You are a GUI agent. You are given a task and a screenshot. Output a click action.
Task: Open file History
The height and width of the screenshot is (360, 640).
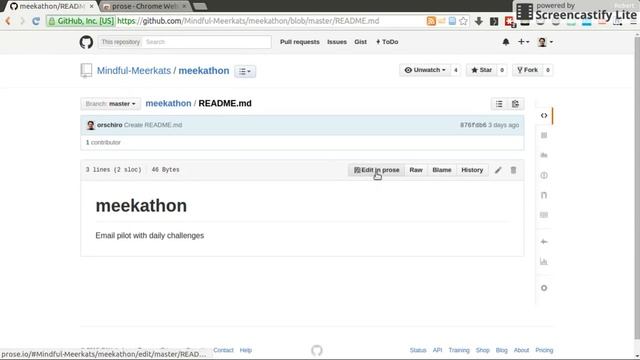[x=472, y=170]
